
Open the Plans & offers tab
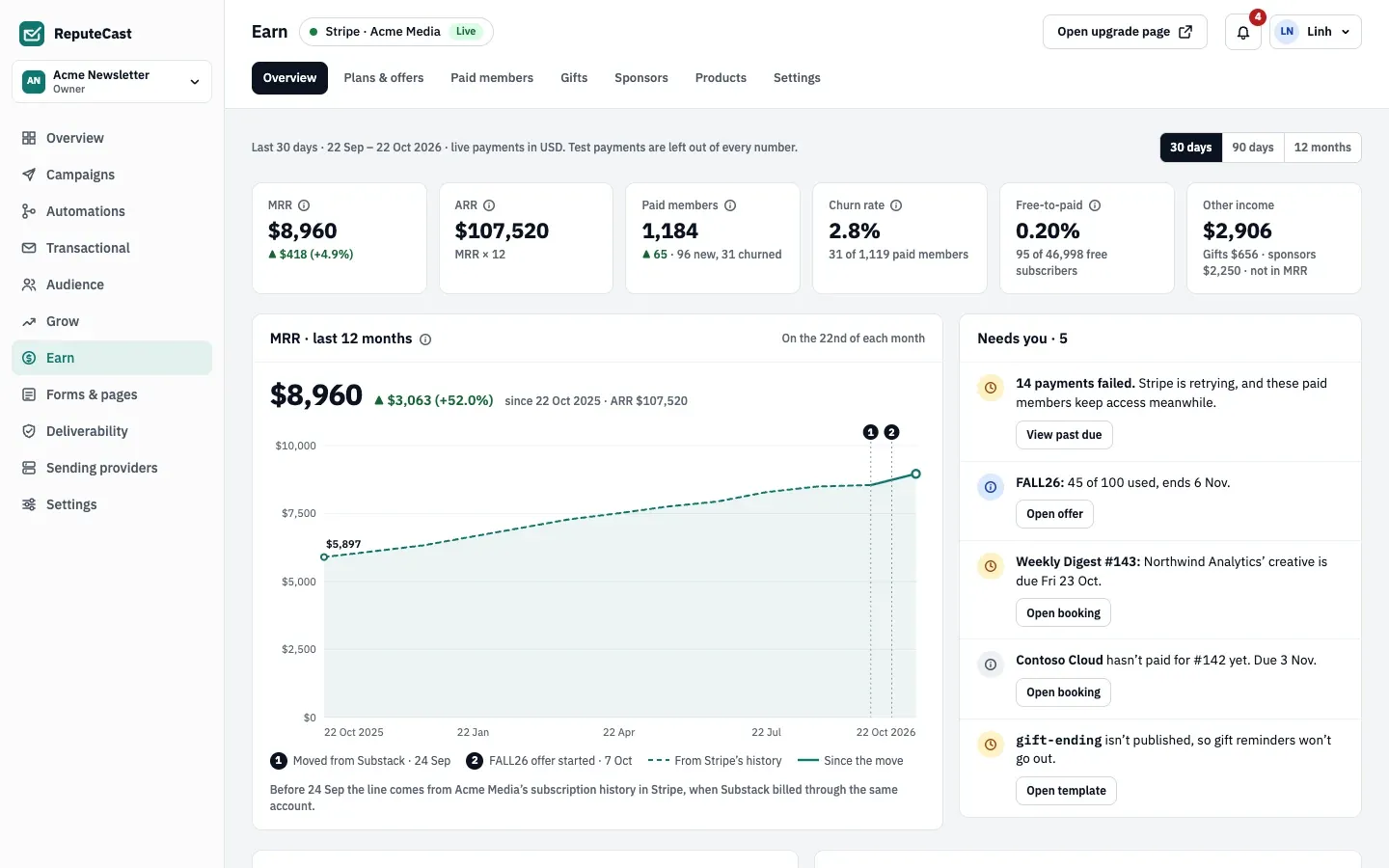pos(384,78)
